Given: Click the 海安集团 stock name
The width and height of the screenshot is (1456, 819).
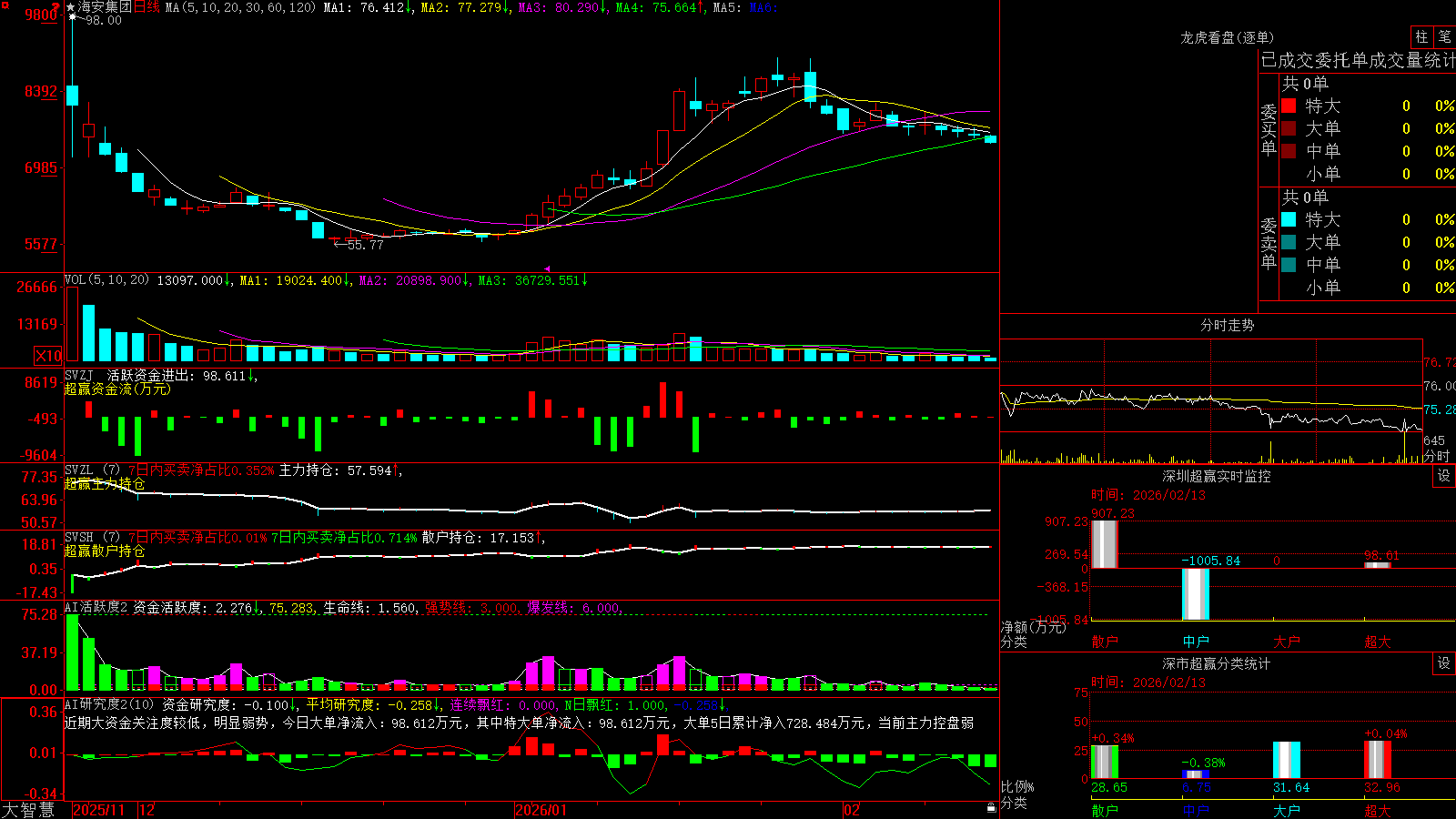Looking at the screenshot, I should pyautogui.click(x=105, y=7).
